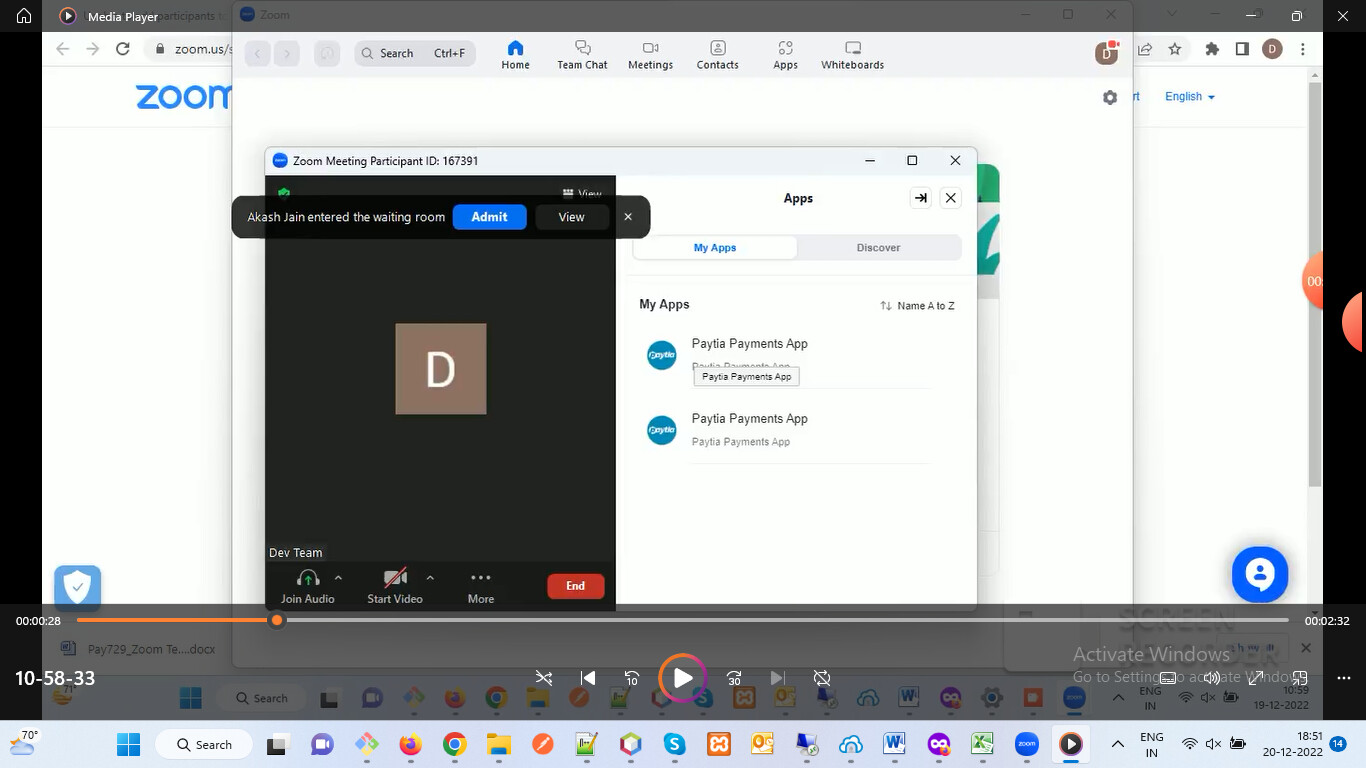
Task: Click the blue shield badge icon
Action: coord(77,587)
